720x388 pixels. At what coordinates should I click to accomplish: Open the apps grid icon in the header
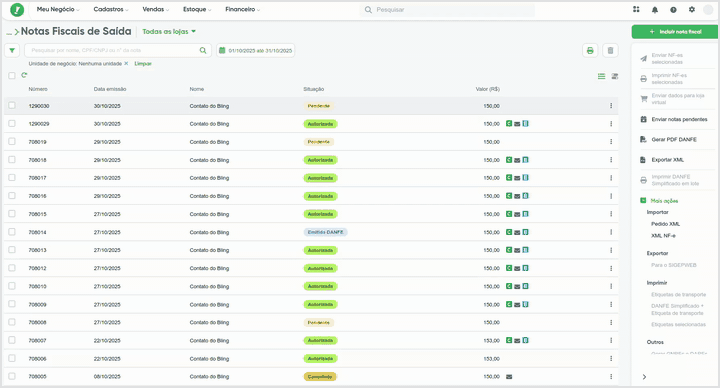tap(636, 9)
